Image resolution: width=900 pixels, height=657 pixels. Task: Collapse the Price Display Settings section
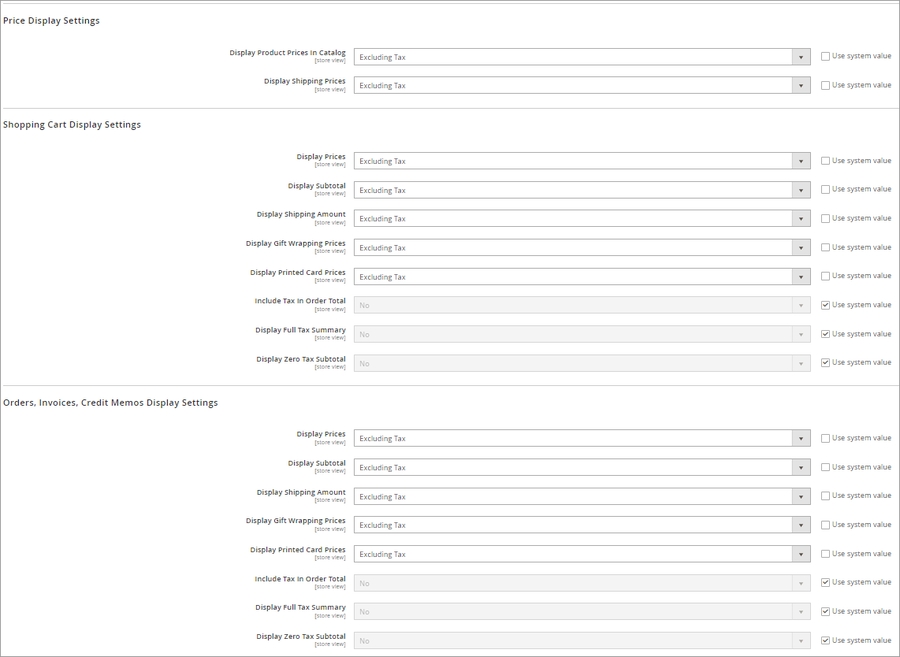(51, 21)
